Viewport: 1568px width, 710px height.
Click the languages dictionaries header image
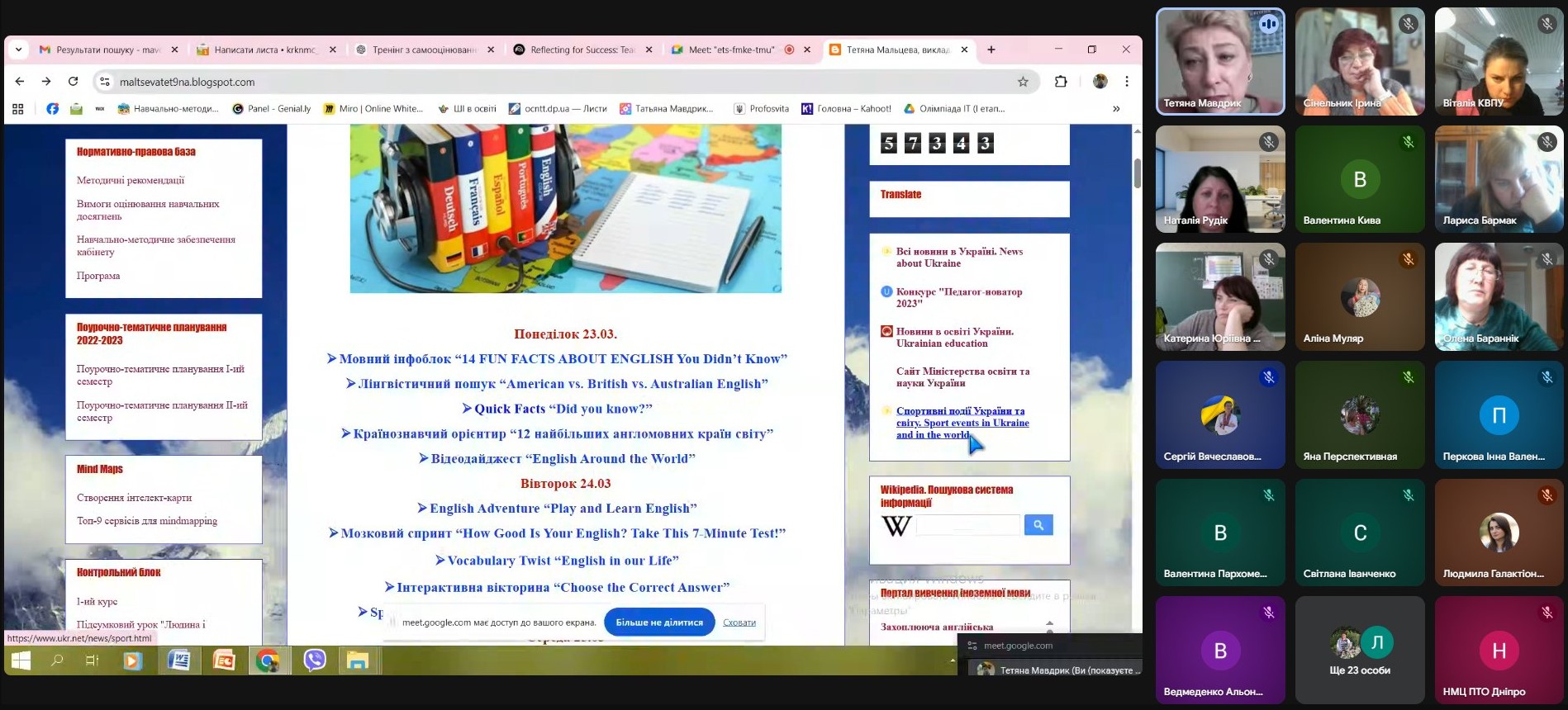566,208
